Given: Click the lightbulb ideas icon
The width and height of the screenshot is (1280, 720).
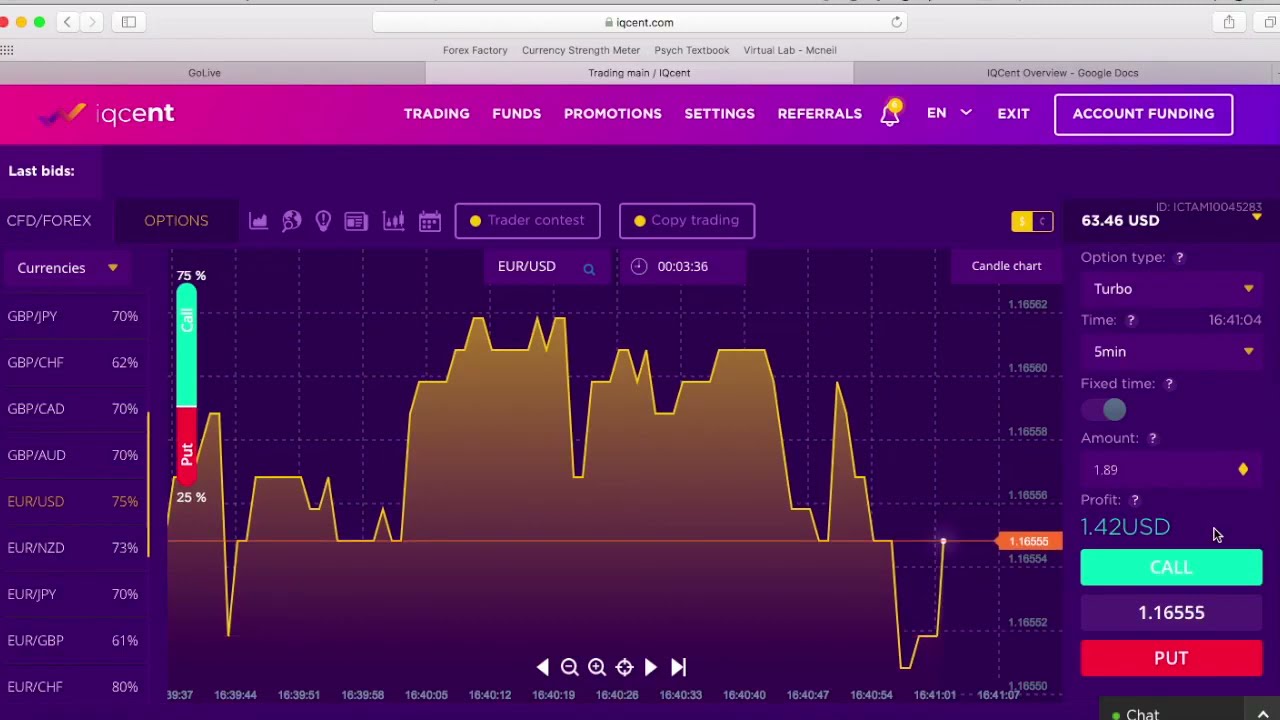Looking at the screenshot, I should pos(323,220).
